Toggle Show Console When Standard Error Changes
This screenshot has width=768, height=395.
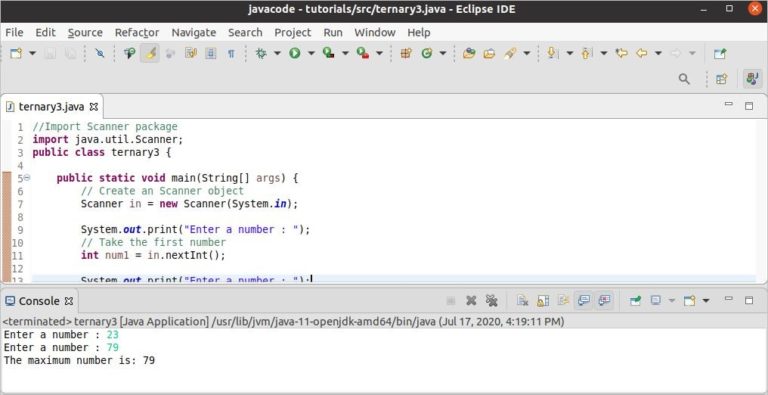tap(604, 300)
